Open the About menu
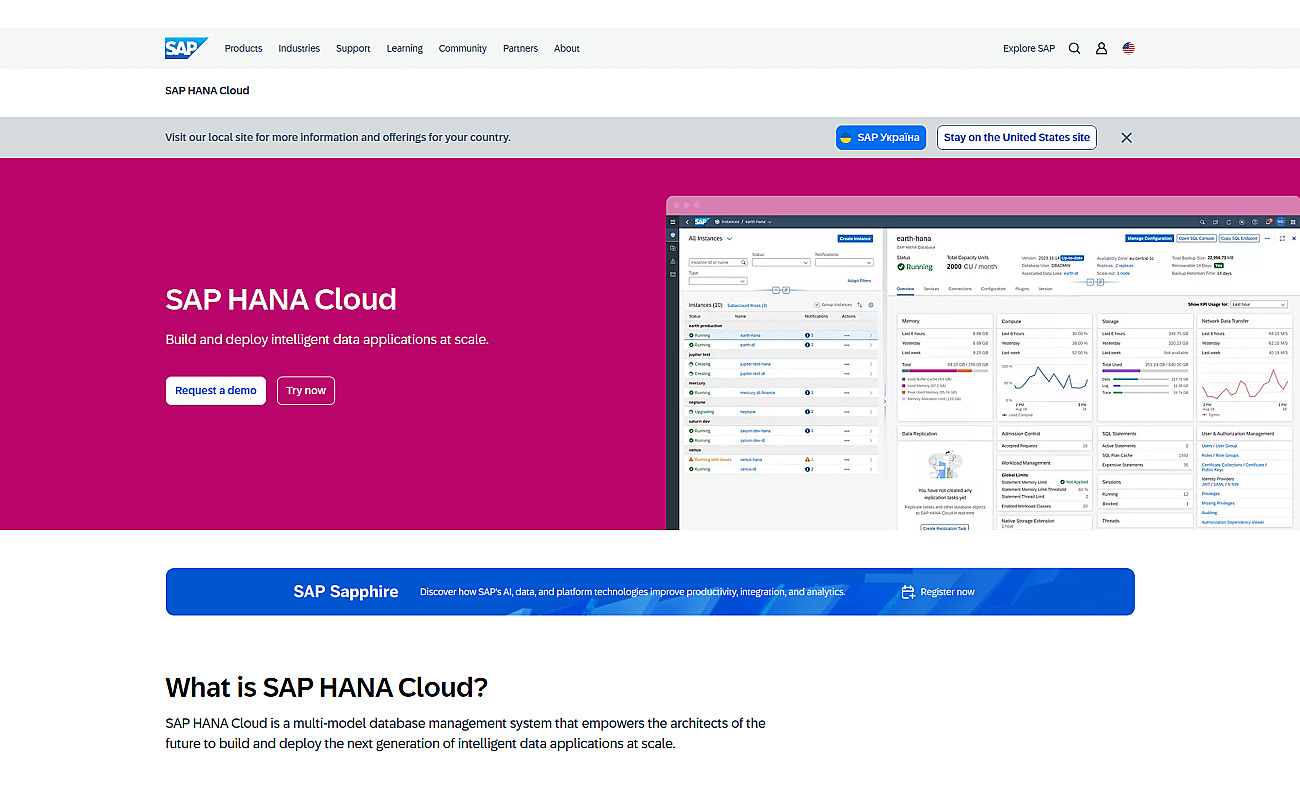This screenshot has width=1300, height=788. [x=567, y=48]
